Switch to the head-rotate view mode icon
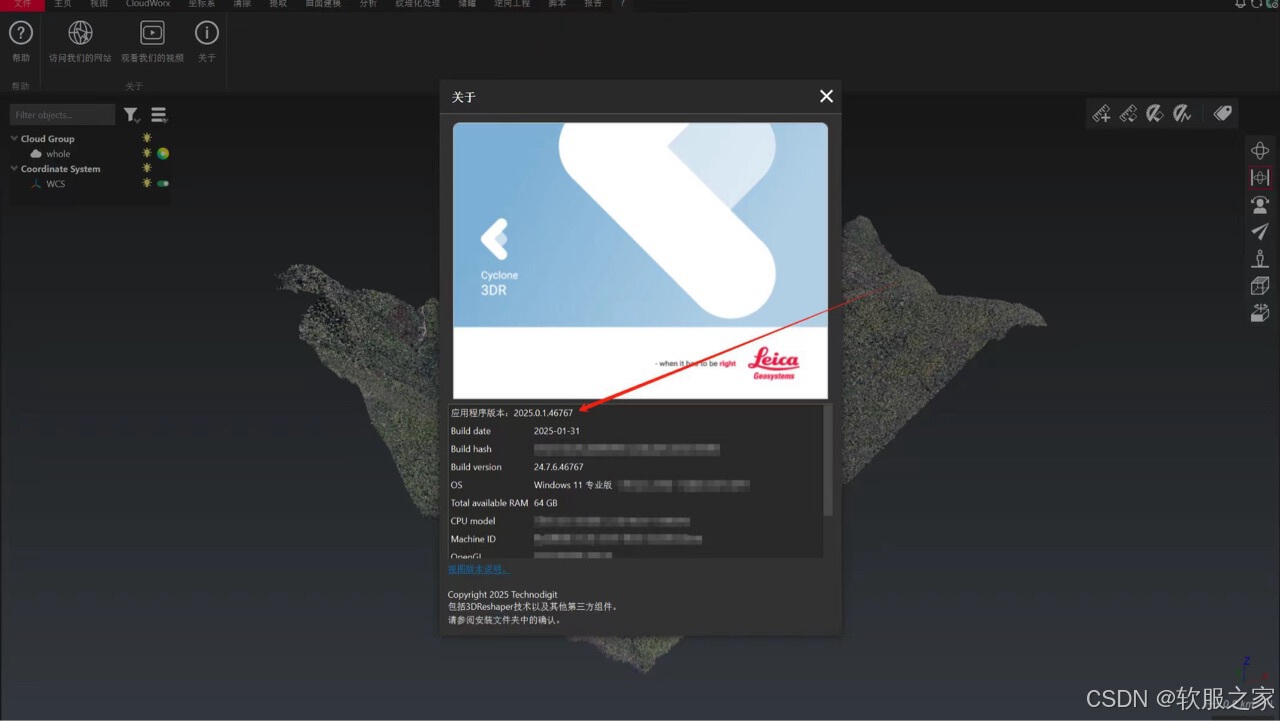The image size is (1280, 721). (x=1260, y=204)
